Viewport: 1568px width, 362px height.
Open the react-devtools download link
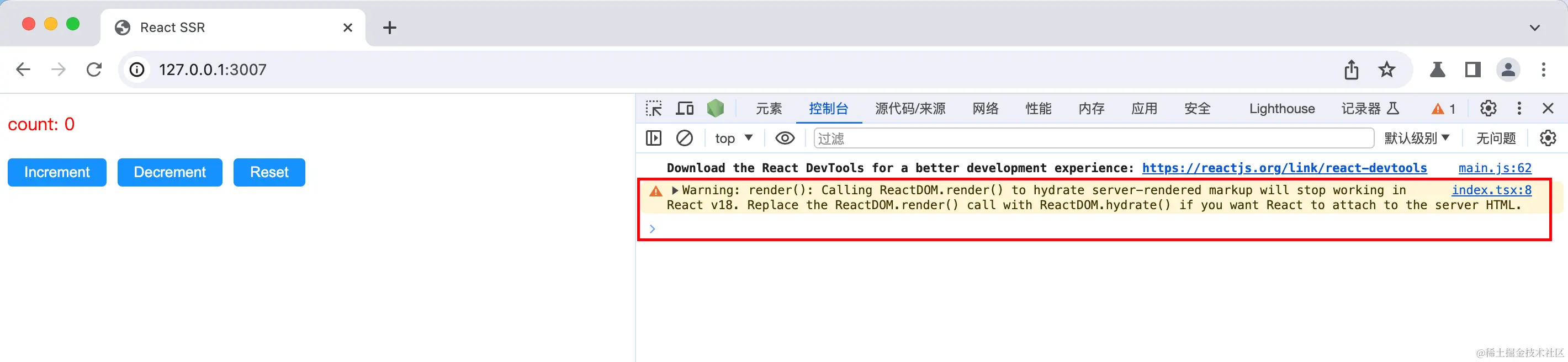tap(1284, 168)
